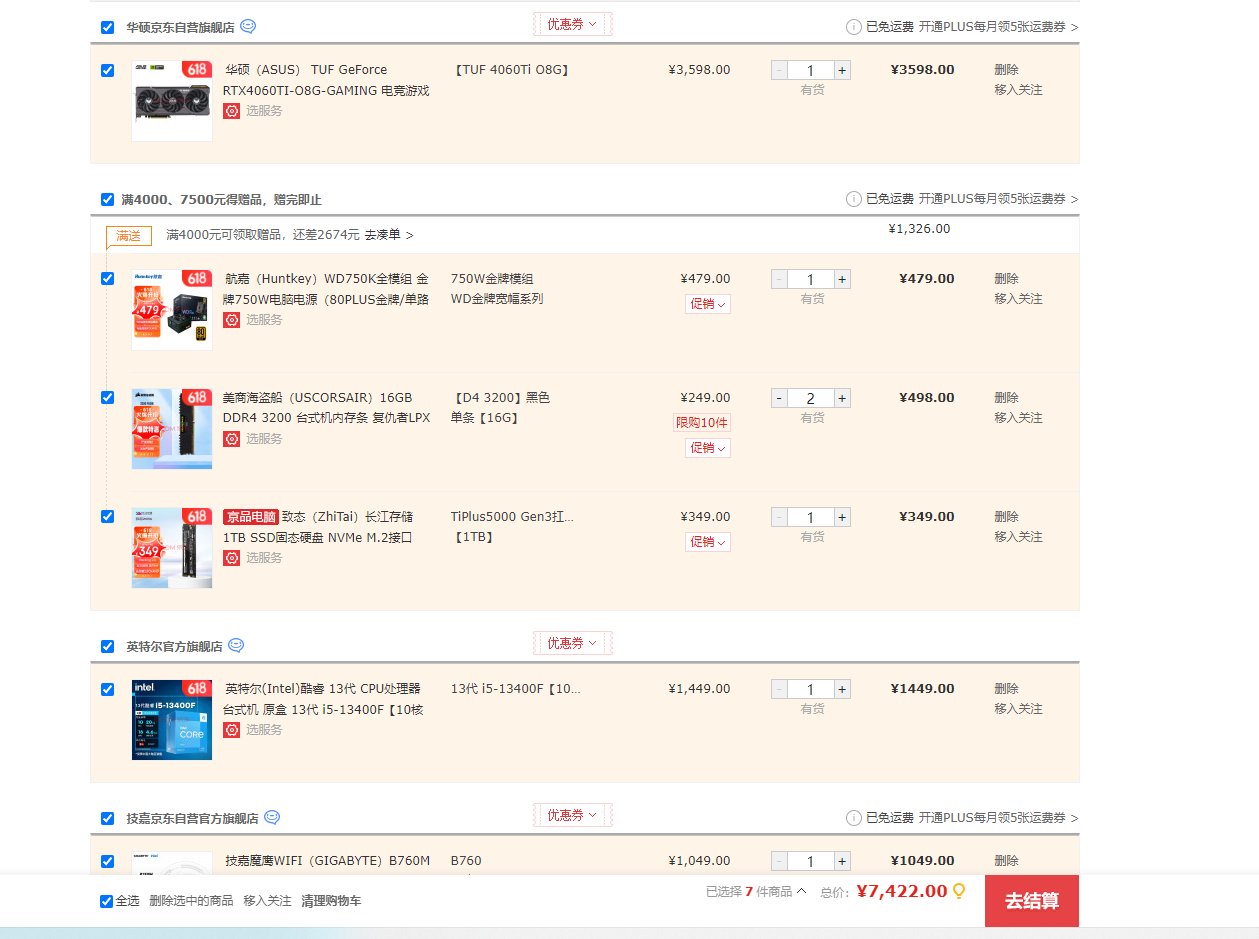1259x939 pixels.
Task: Increase quantity of Huntkey WD750K power supply
Action: (x=842, y=279)
